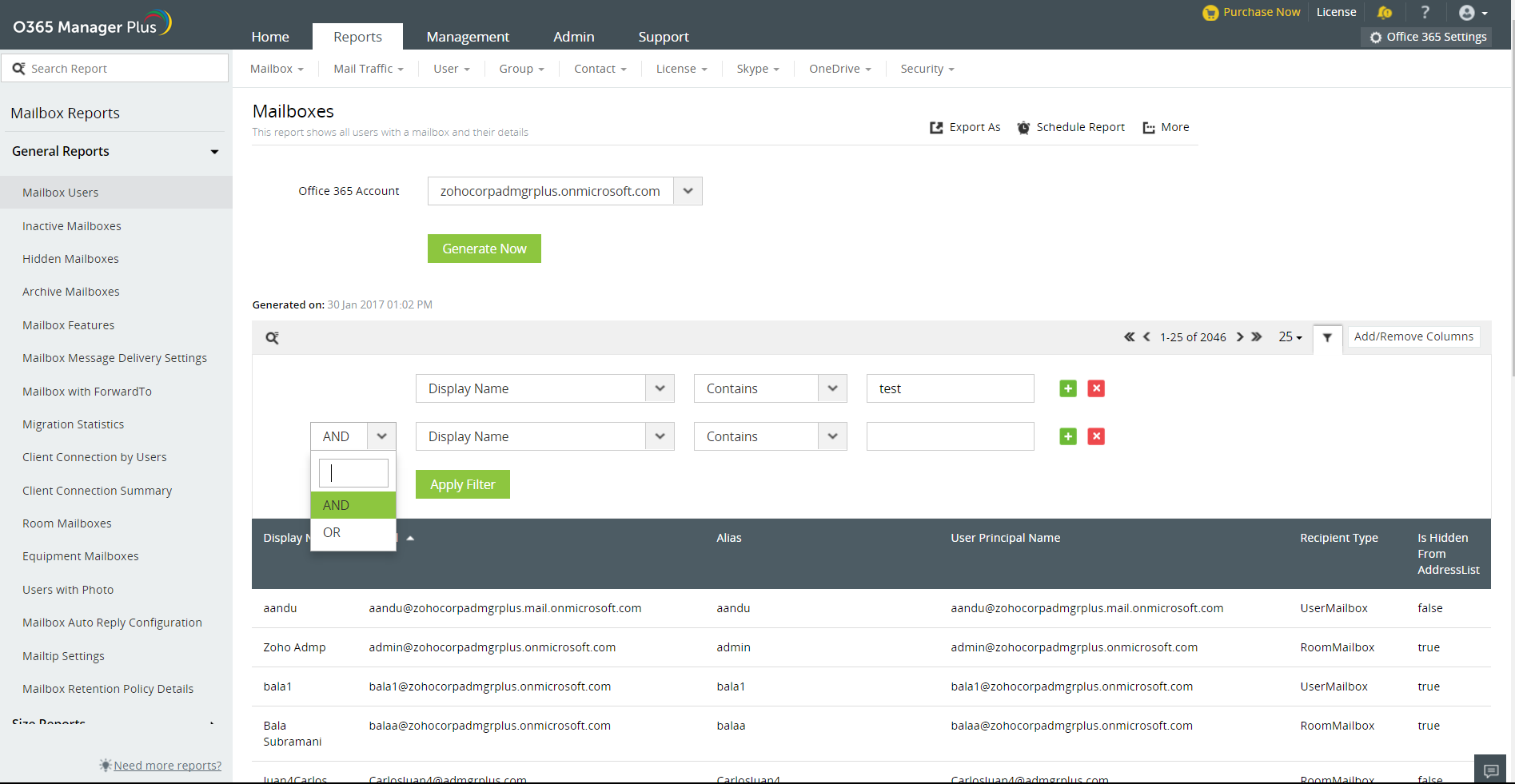Open the License link
Screen dimensions: 1515x784
pyautogui.click(x=1336, y=12)
